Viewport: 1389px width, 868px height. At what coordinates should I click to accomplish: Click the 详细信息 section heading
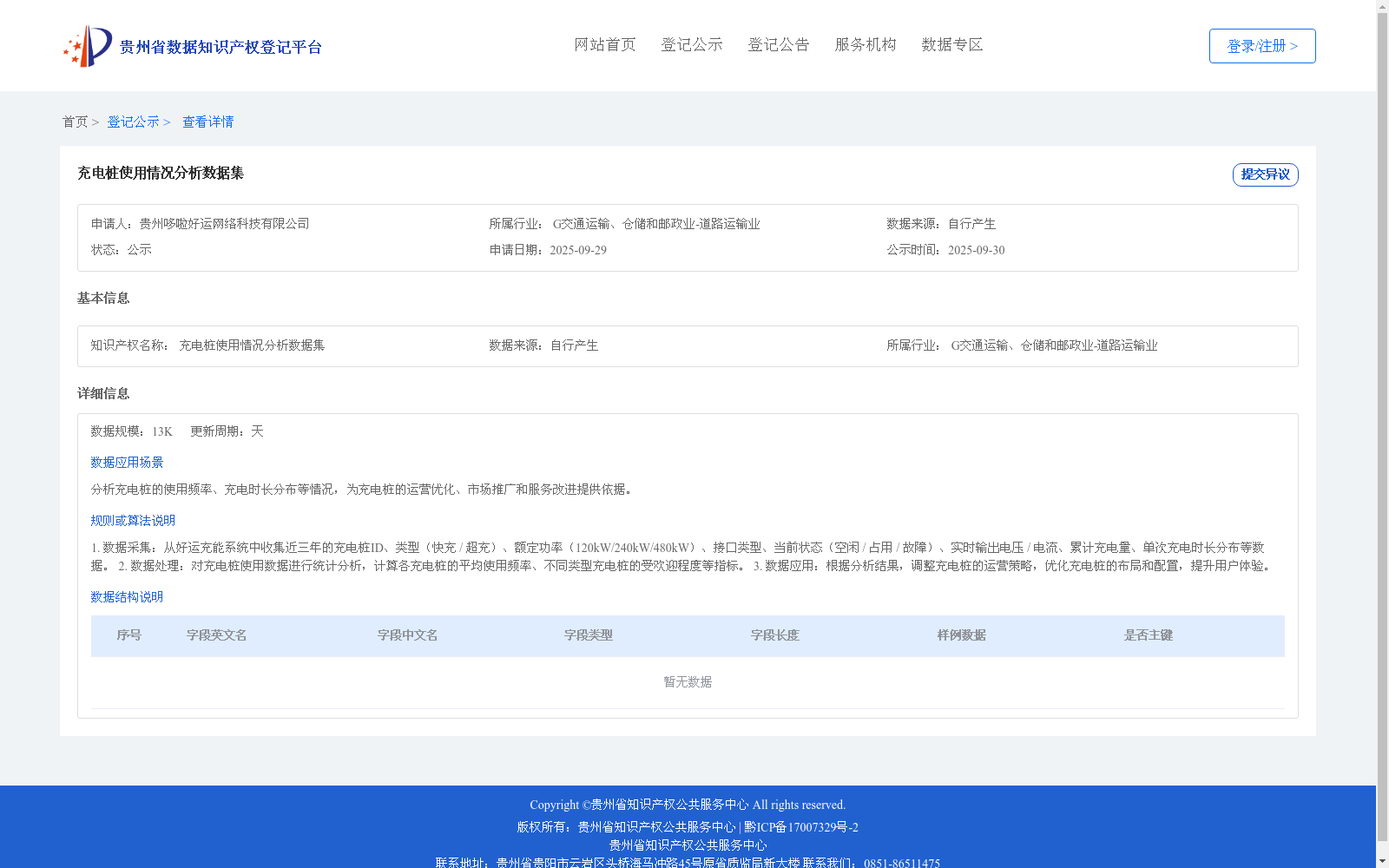(x=103, y=394)
